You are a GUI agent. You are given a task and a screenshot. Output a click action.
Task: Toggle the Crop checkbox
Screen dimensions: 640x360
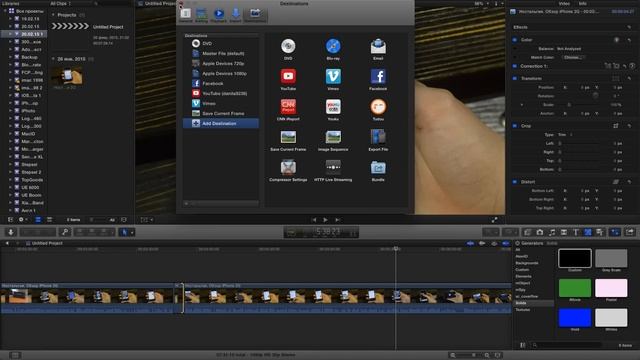point(515,126)
